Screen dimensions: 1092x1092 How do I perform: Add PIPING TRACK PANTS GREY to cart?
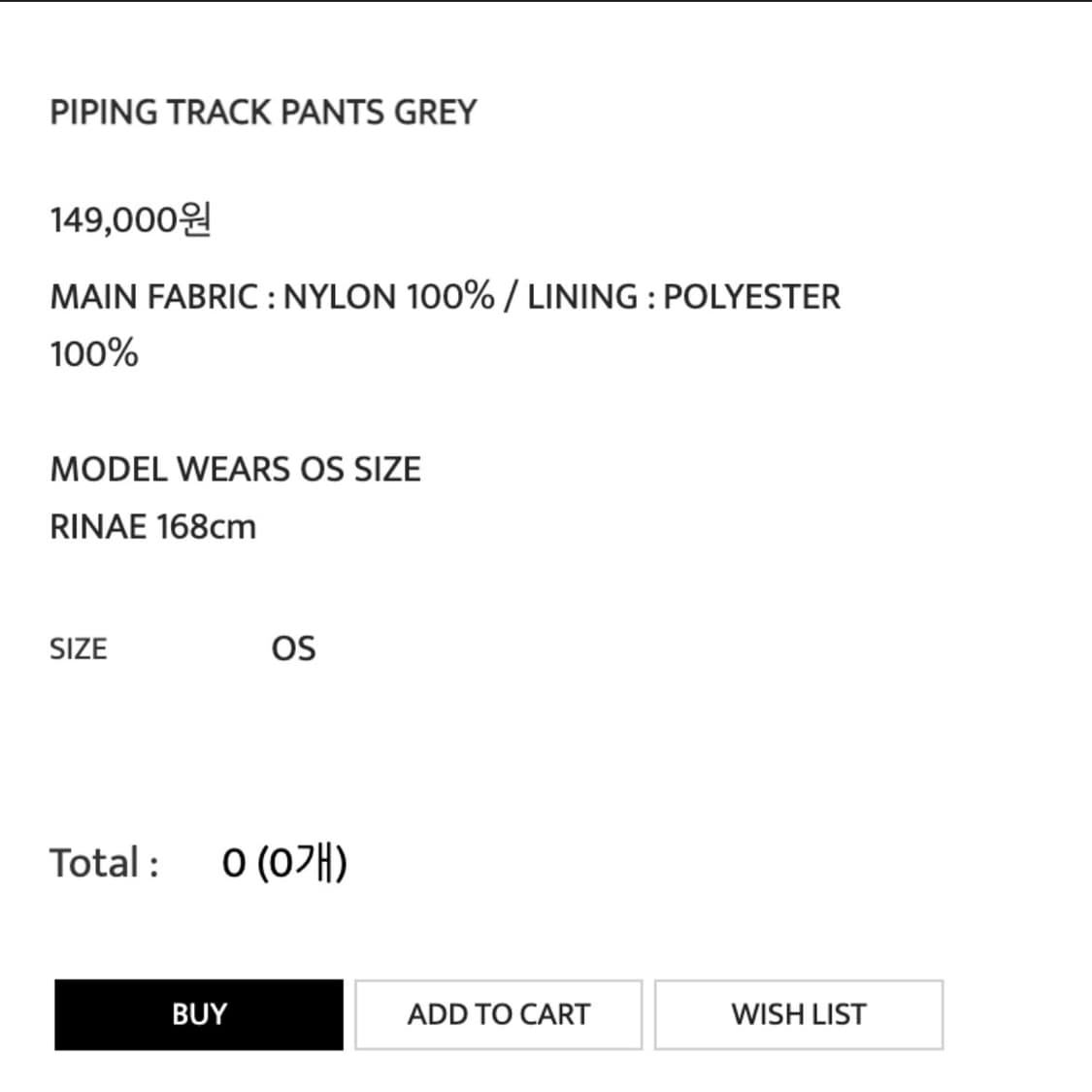498,1014
